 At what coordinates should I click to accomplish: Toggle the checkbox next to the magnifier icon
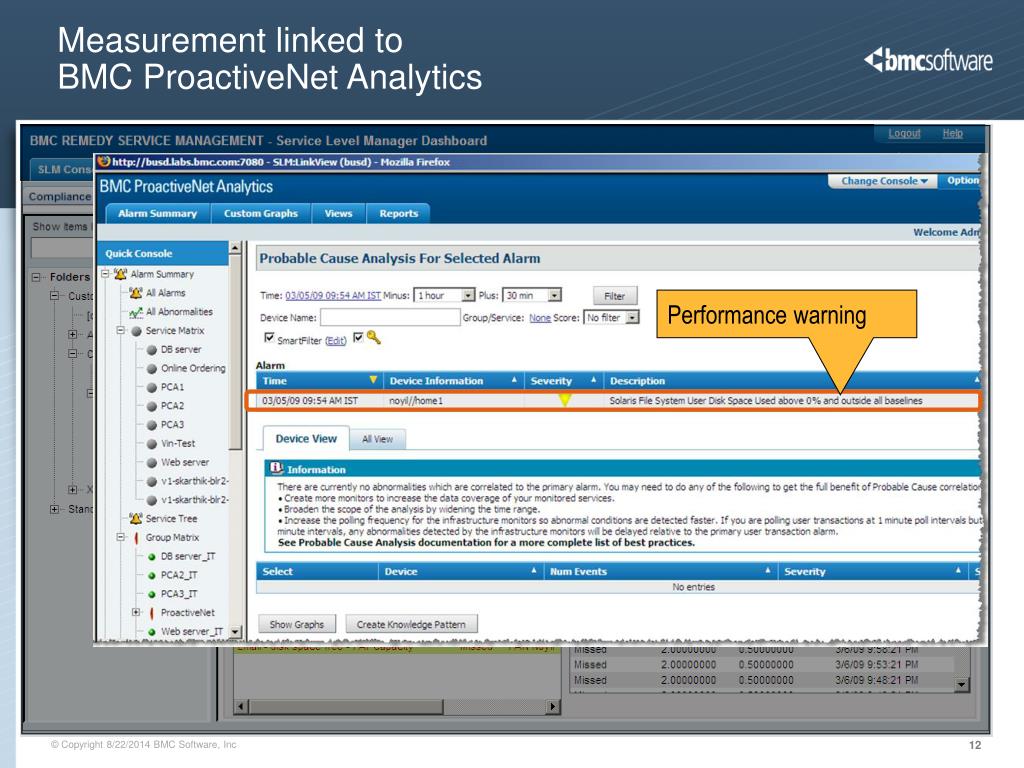click(x=358, y=338)
